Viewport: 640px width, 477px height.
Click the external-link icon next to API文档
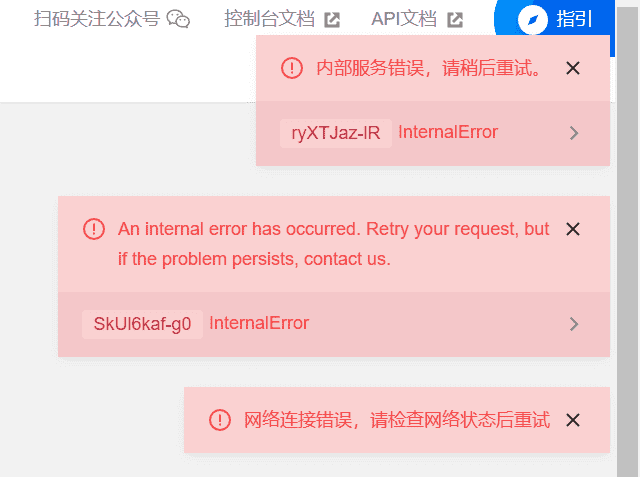[455, 20]
